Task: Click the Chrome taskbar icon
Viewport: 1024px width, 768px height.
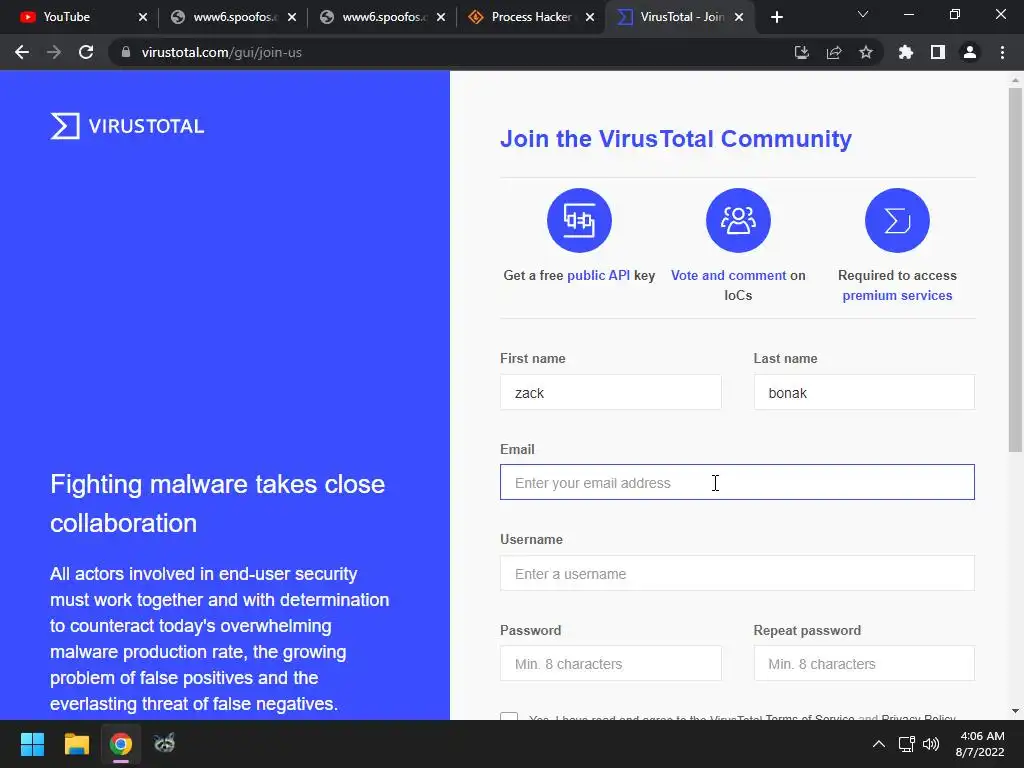Action: click(121, 744)
